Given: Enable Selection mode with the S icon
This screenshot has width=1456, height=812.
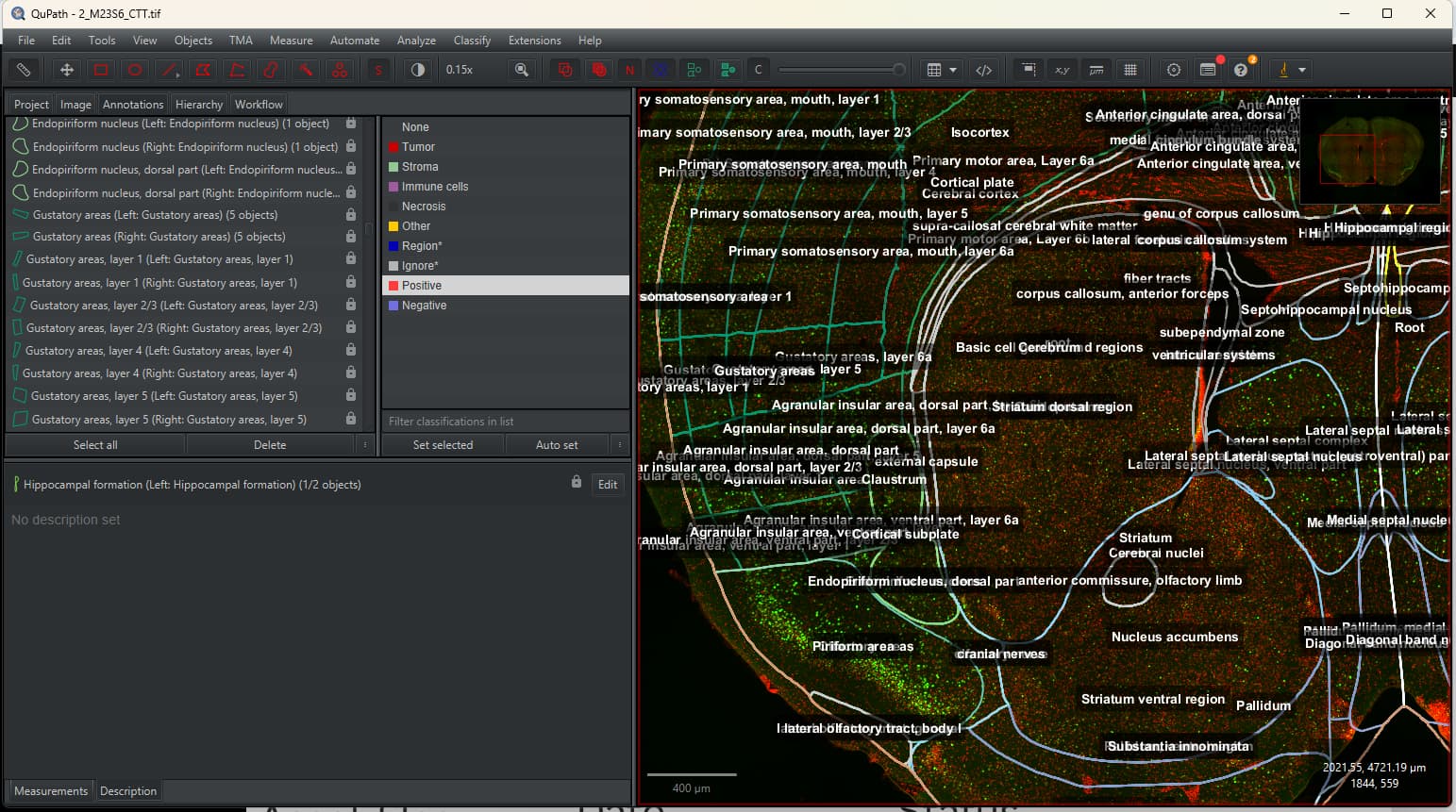Looking at the screenshot, I should point(377,70).
